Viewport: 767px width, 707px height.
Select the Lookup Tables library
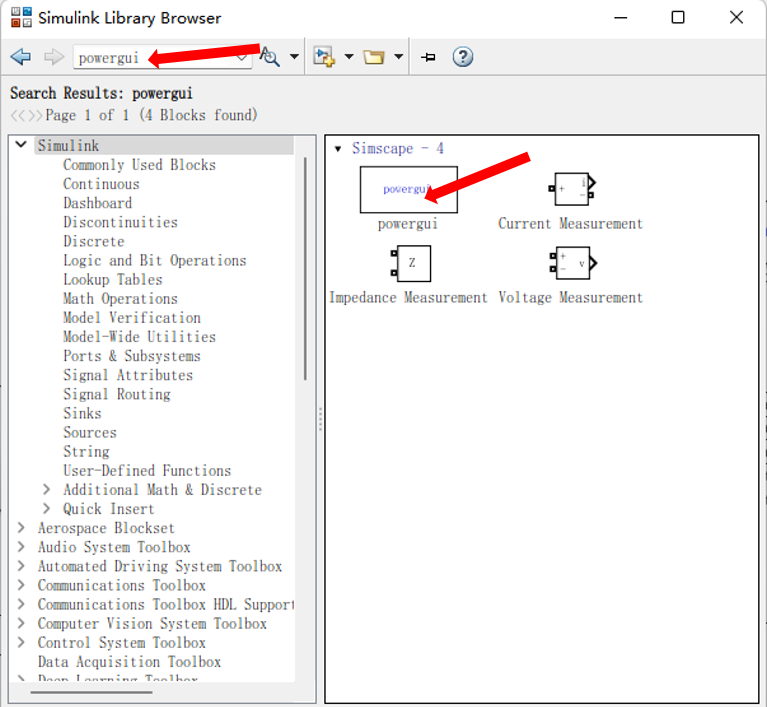pos(113,279)
